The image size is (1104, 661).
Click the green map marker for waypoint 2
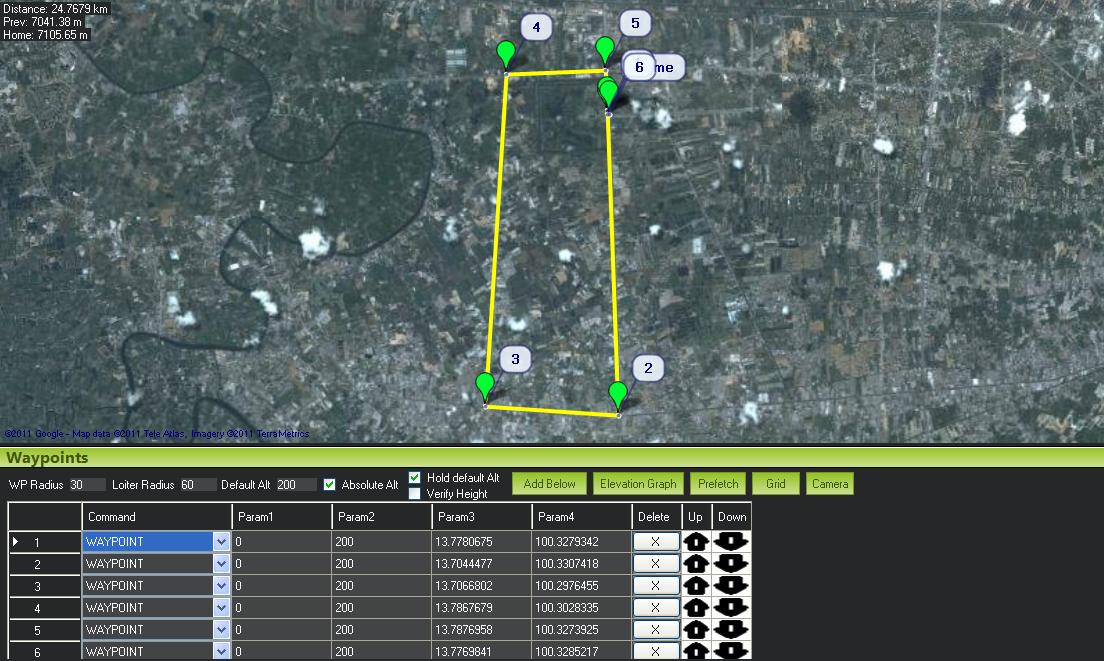click(x=618, y=394)
